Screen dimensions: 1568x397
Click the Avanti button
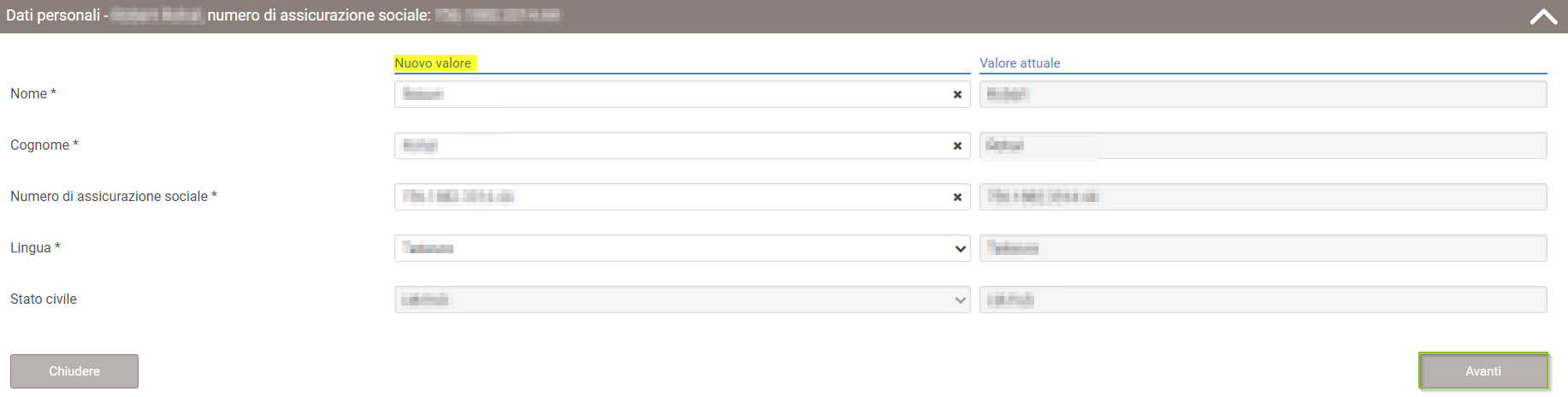(1483, 371)
